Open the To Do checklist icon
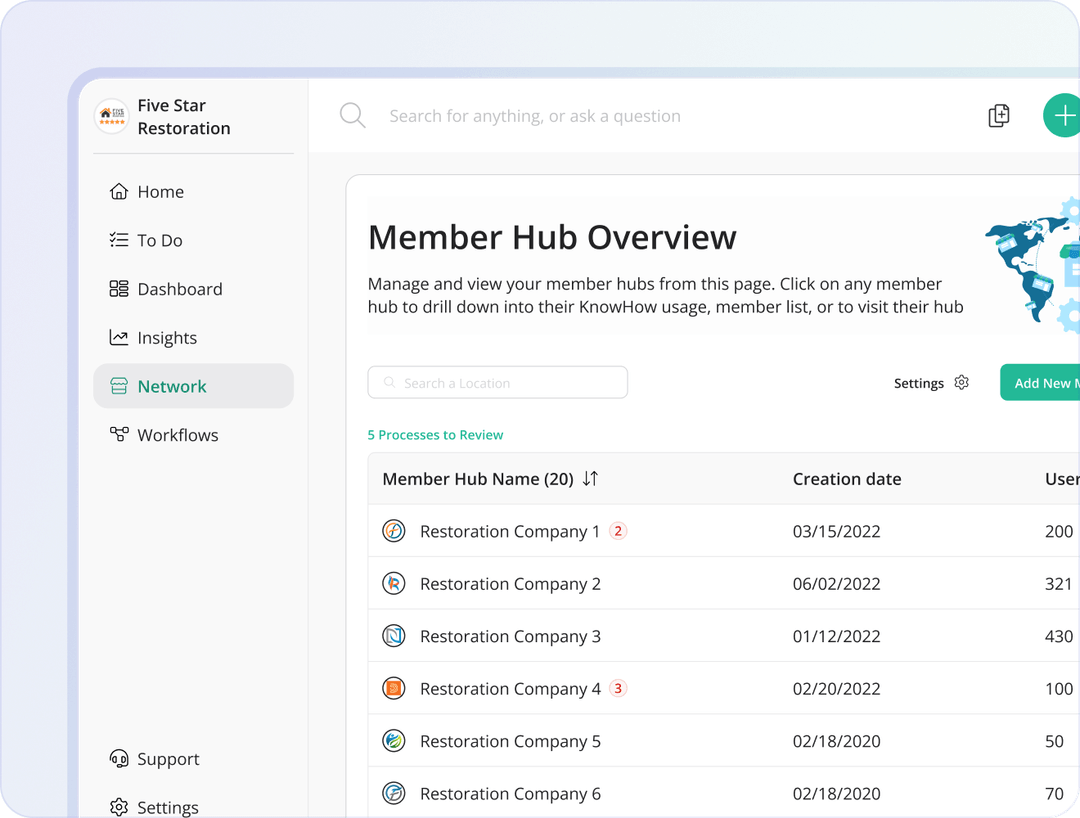The image size is (1080, 818). coord(119,240)
